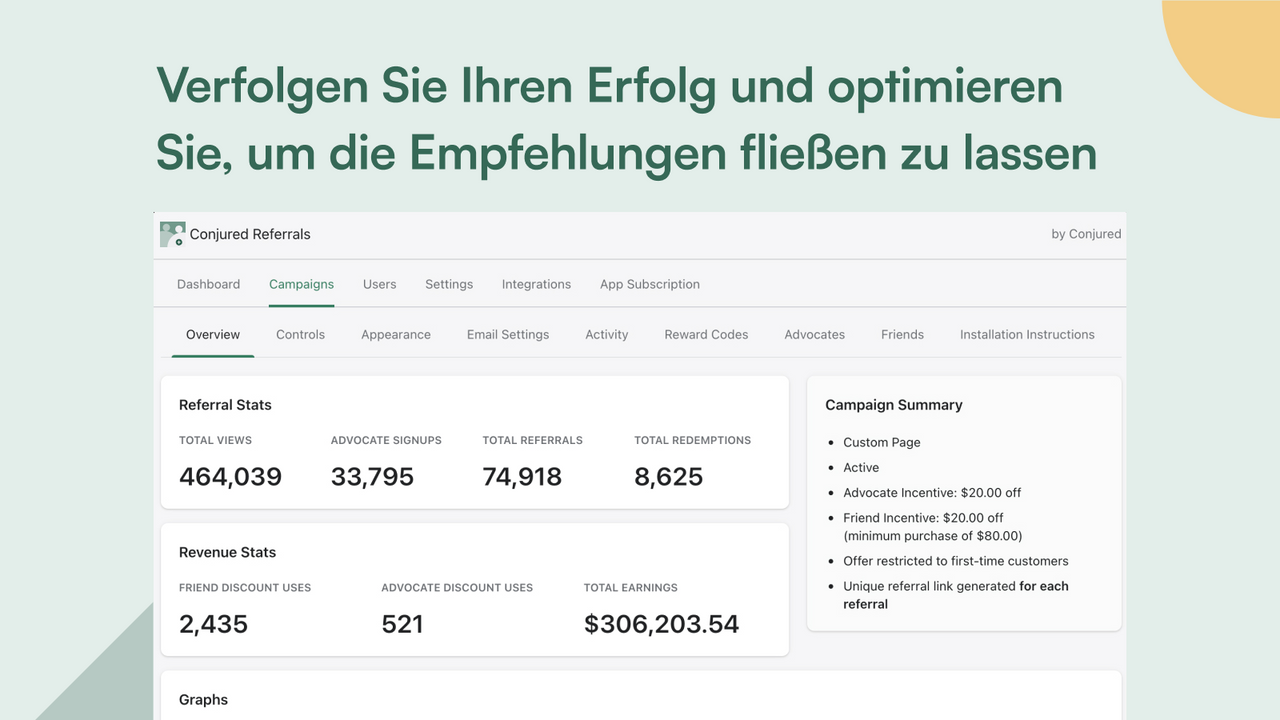The height and width of the screenshot is (720, 1280).
Task: Click the "by Conjured" text
Action: pyautogui.click(x=1086, y=234)
